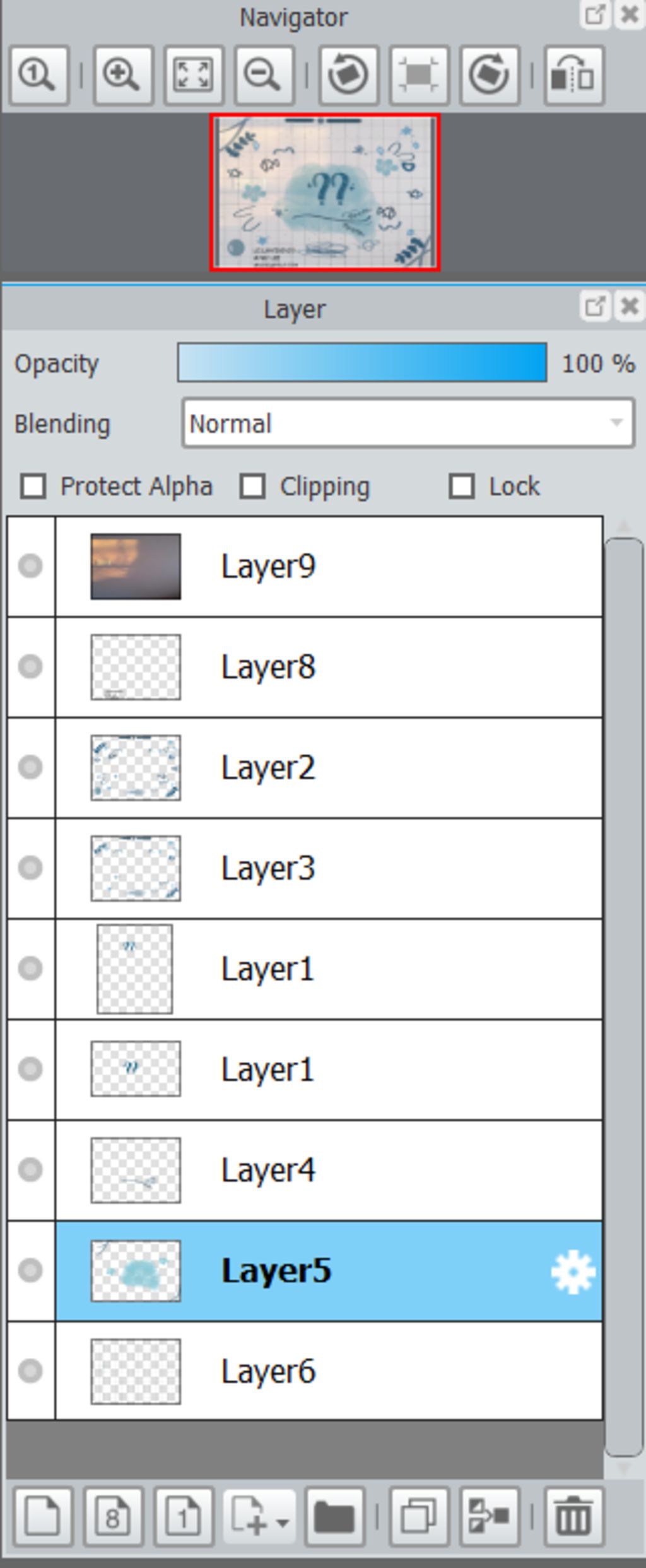Open the Blending mode dropdown
The width and height of the screenshot is (646, 1568).
408,423
